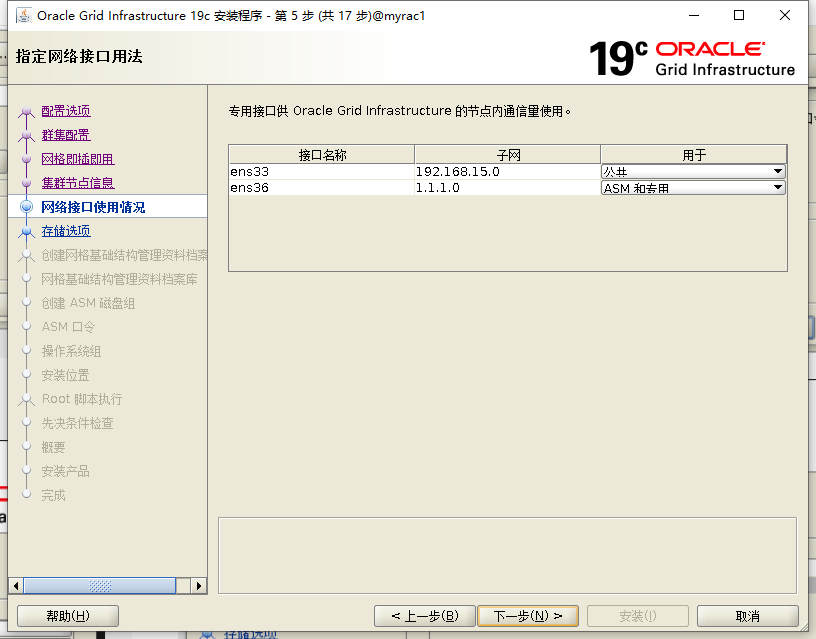Close the Oracle Grid installer window
Screen dimensions: 816x639
pyautogui.click(x=785, y=16)
